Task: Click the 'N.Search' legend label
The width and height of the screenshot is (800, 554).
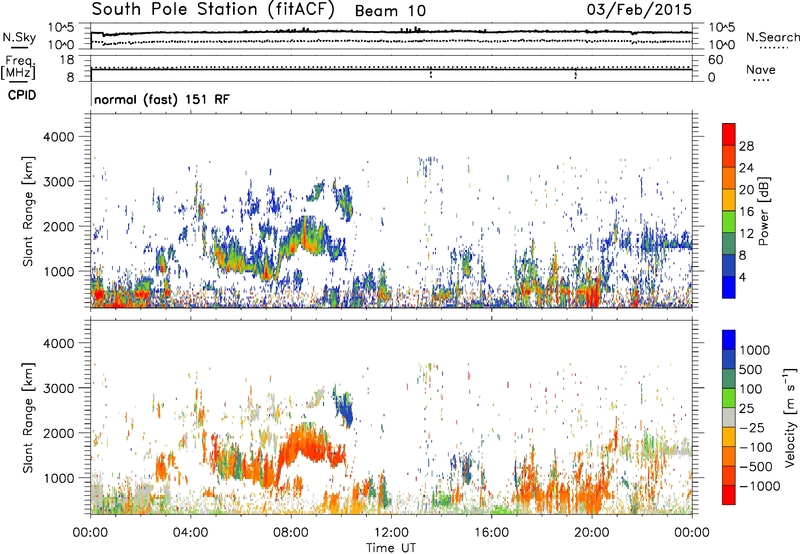Action: click(x=772, y=37)
